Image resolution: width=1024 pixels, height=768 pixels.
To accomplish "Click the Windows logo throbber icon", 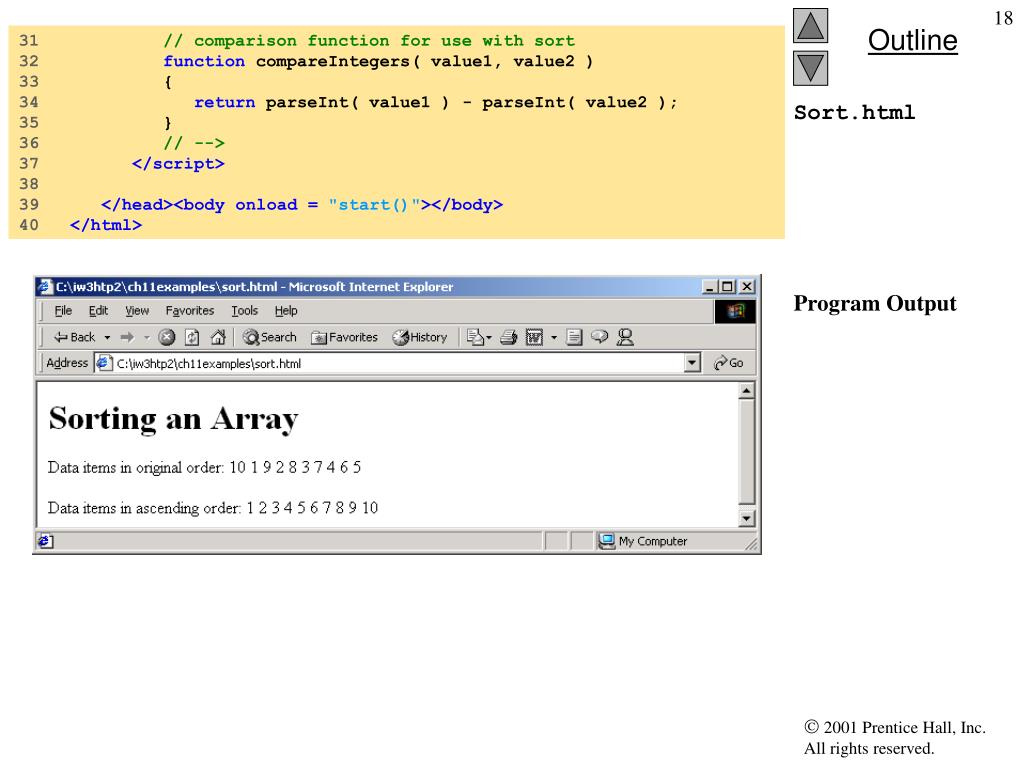I will click(x=735, y=312).
